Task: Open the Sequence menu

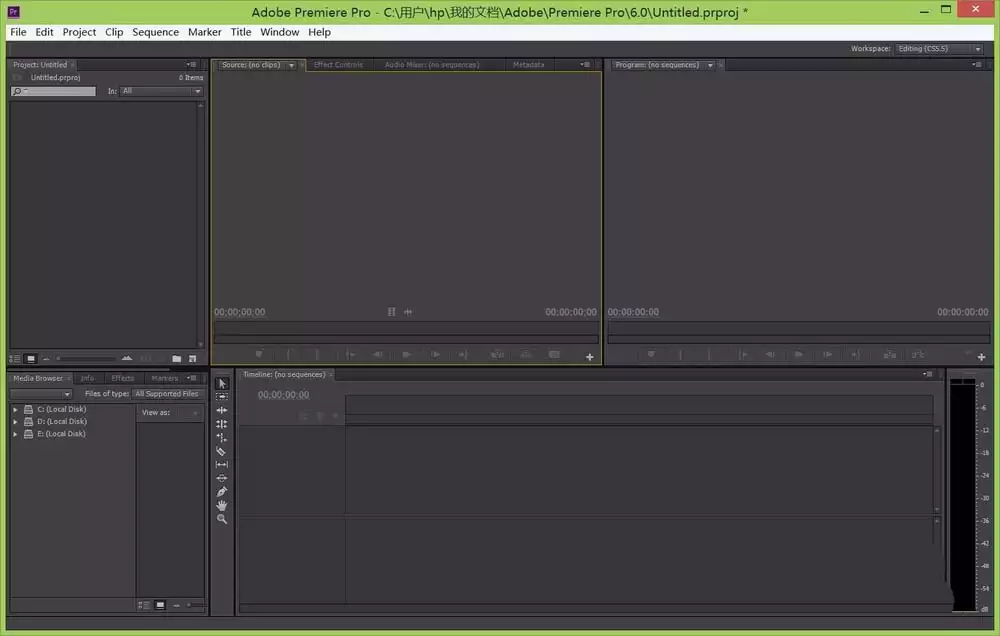Action: [155, 32]
